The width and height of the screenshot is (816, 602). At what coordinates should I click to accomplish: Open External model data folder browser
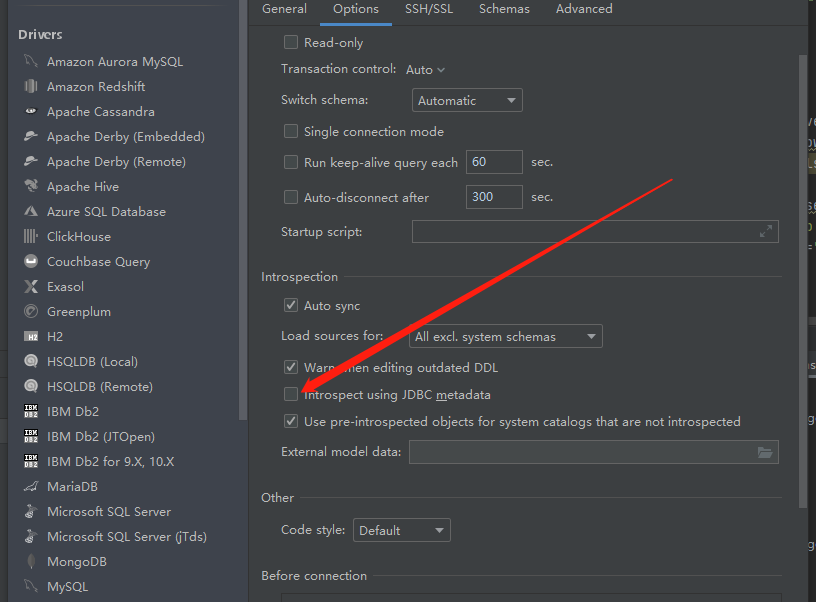tap(766, 452)
